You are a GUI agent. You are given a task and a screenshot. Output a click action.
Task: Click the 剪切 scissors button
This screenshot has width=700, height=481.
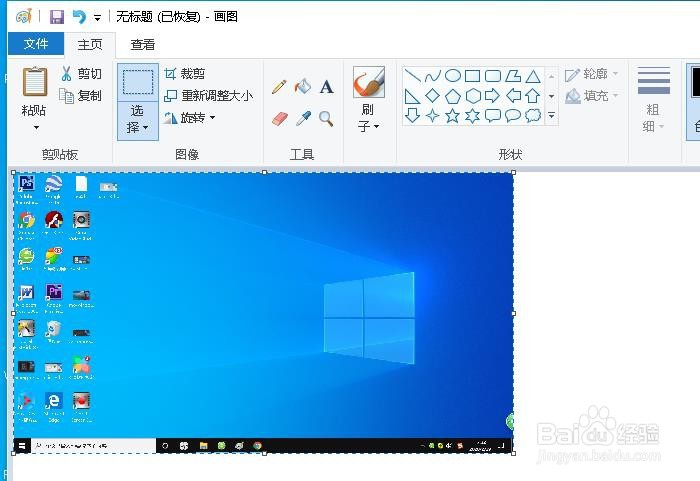81,73
